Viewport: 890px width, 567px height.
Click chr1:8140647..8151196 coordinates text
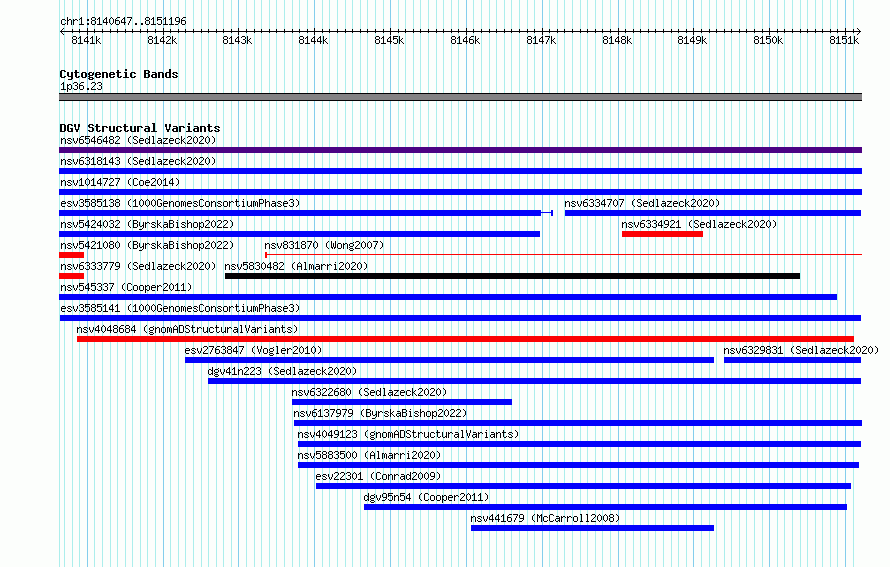pyautogui.click(x=123, y=21)
